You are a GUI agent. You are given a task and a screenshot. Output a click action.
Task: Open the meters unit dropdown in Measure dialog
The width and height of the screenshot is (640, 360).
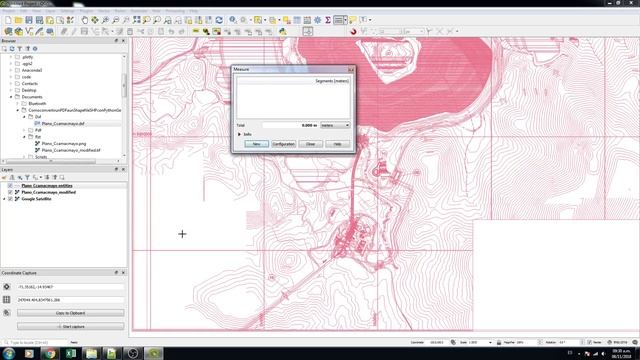click(335, 125)
